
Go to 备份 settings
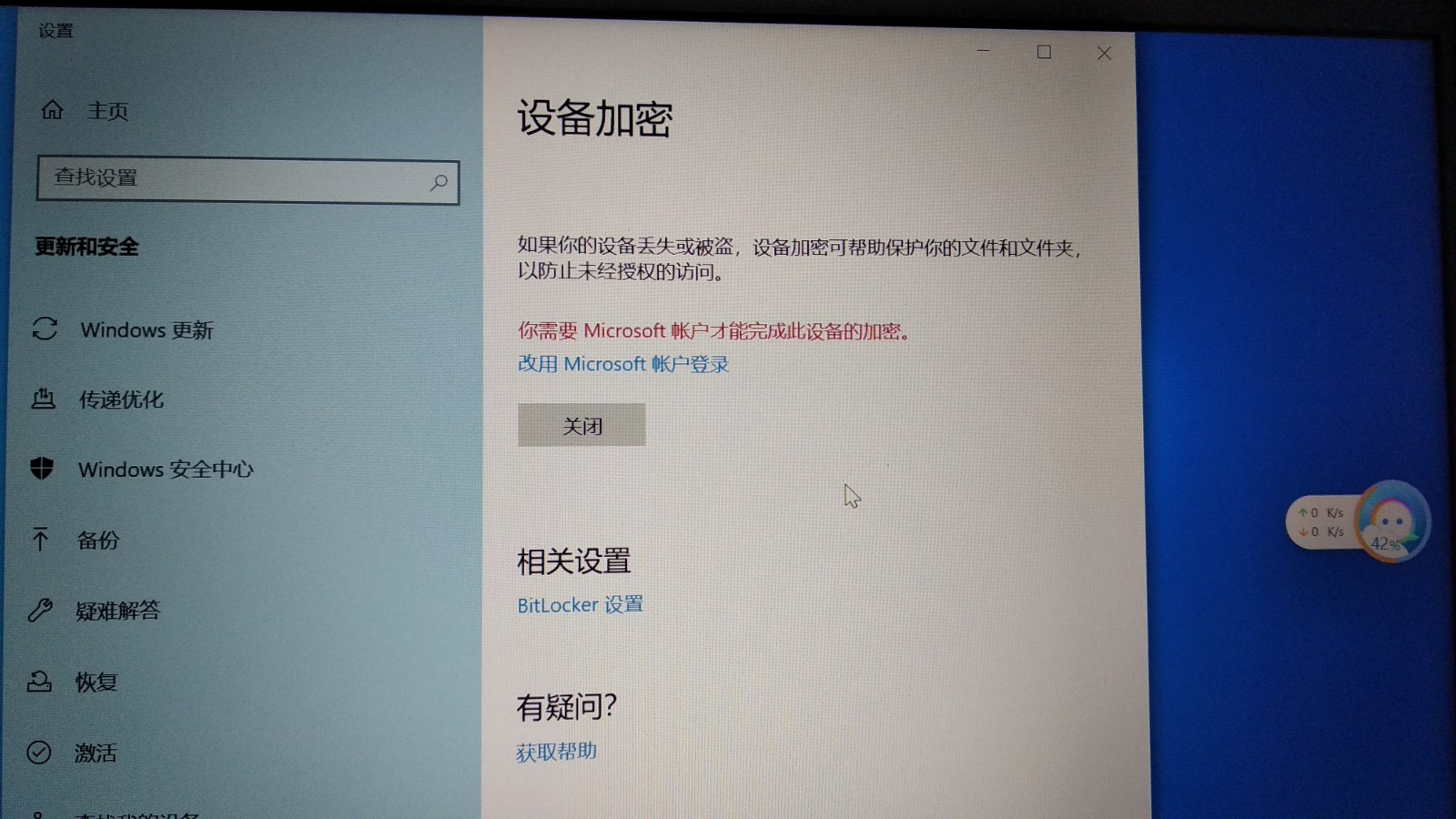pyautogui.click(x=98, y=541)
